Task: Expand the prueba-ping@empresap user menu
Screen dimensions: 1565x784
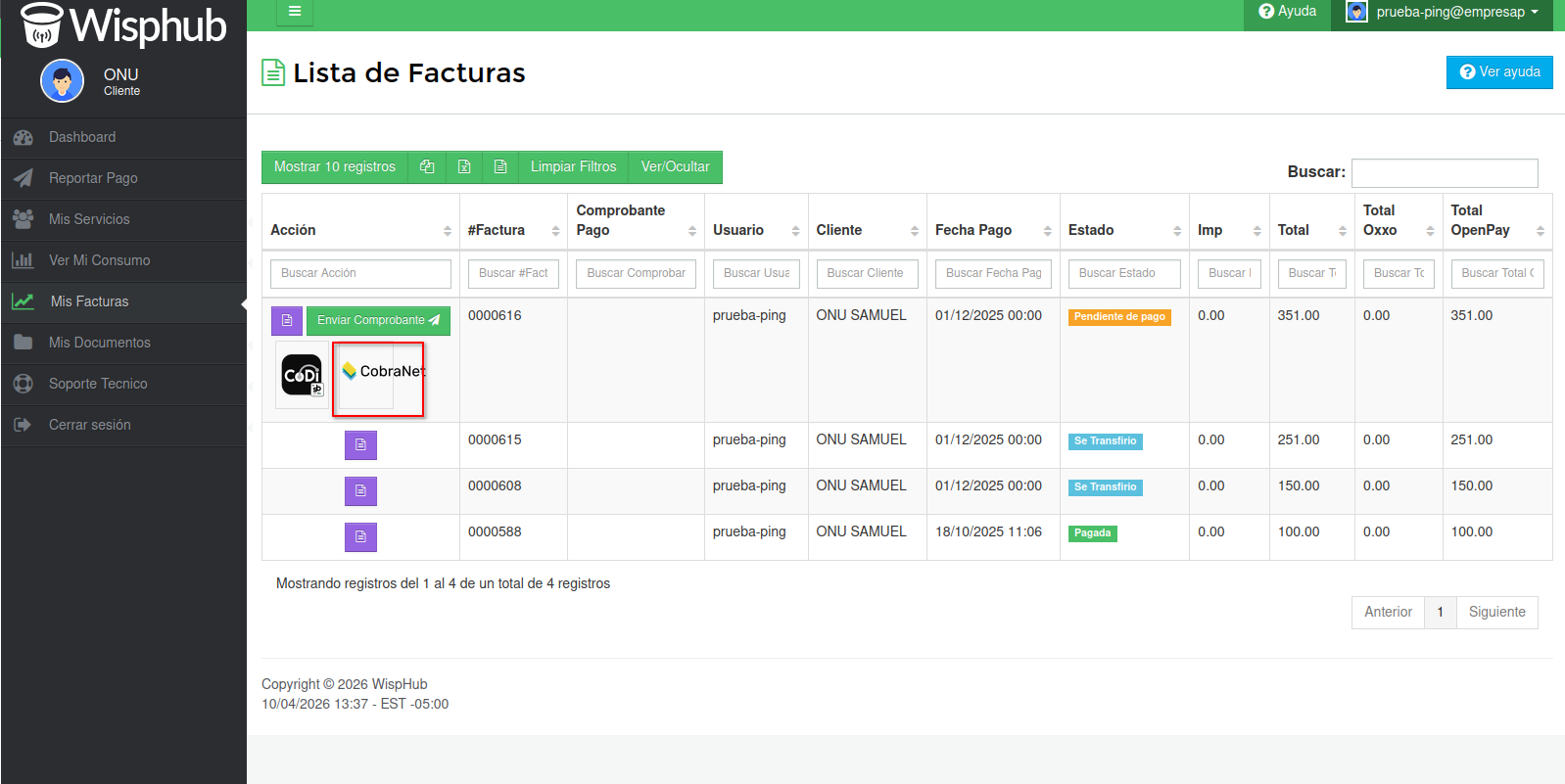Action: 1447,12
